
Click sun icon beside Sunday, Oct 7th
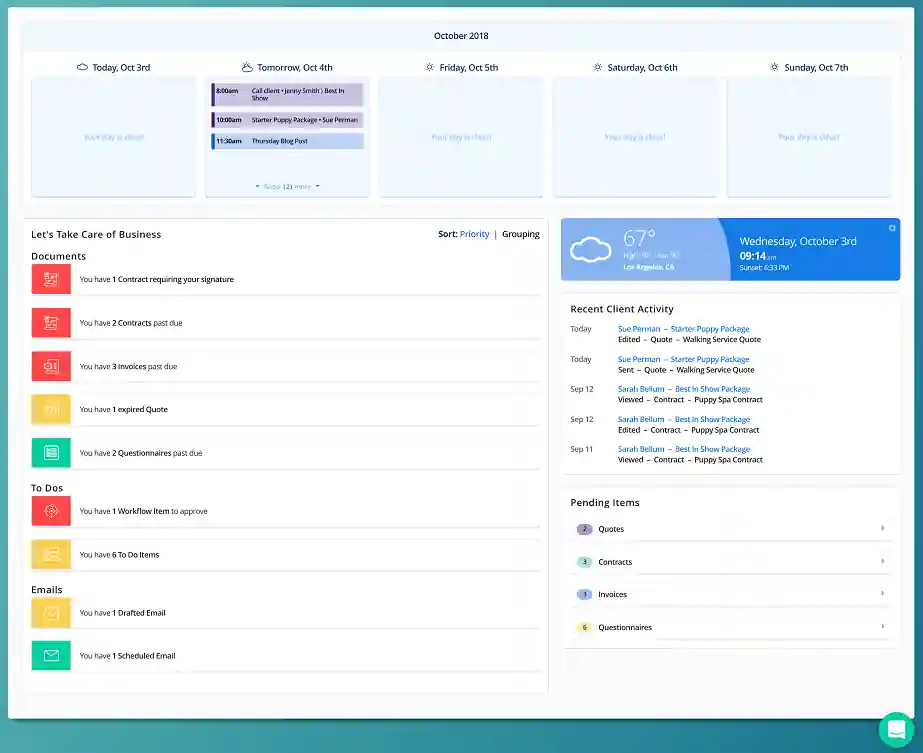click(x=775, y=67)
